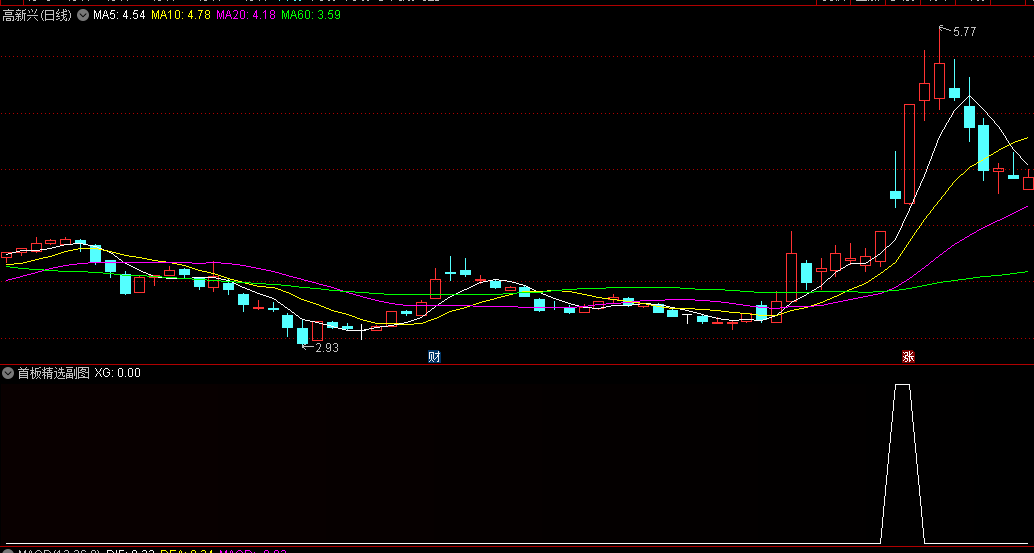The width and height of the screenshot is (1034, 553).
Task: Click the XG signal spike in the sub-chart
Action: [902, 463]
